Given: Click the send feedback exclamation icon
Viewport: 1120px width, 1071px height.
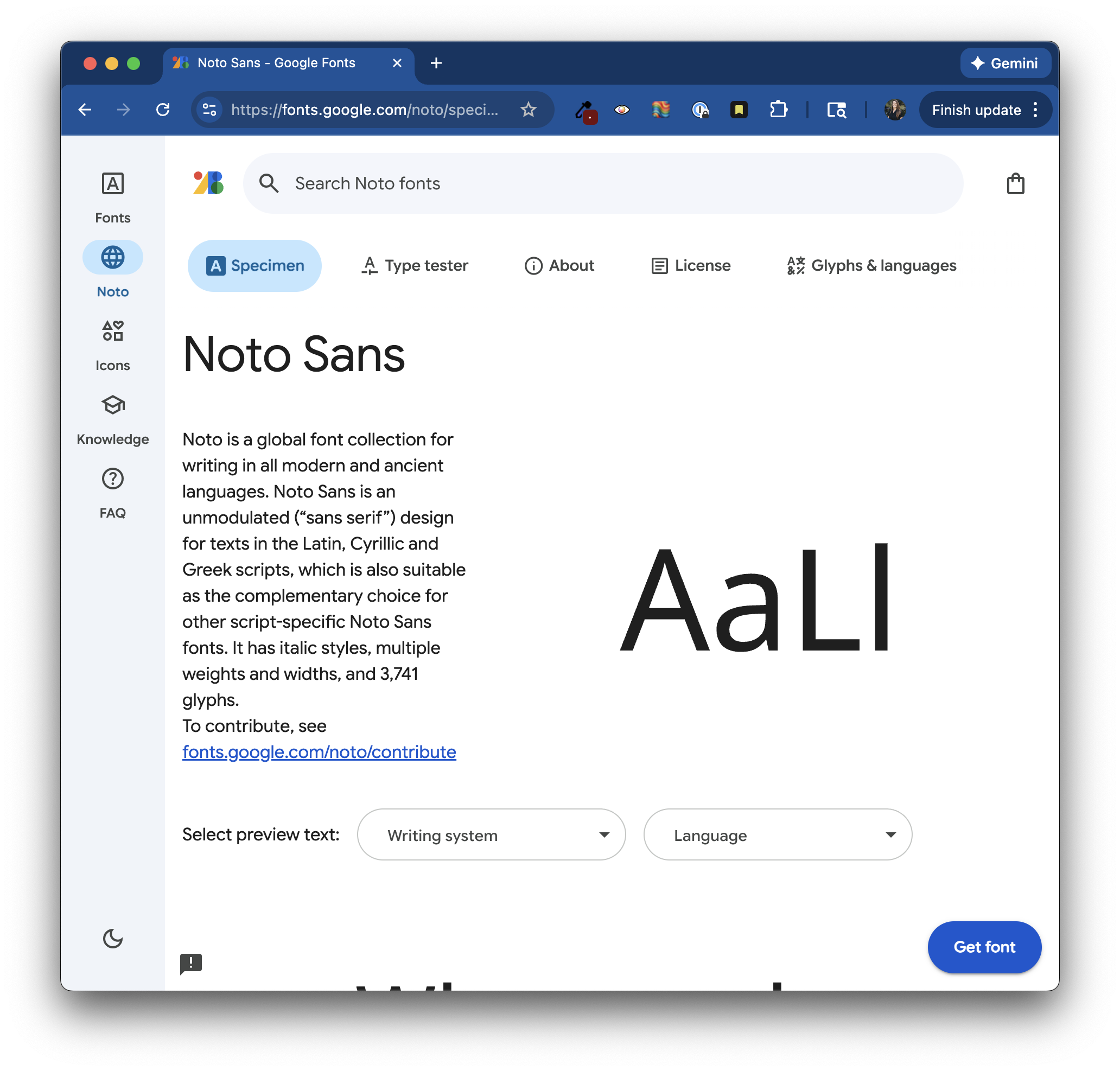Looking at the screenshot, I should 190,963.
